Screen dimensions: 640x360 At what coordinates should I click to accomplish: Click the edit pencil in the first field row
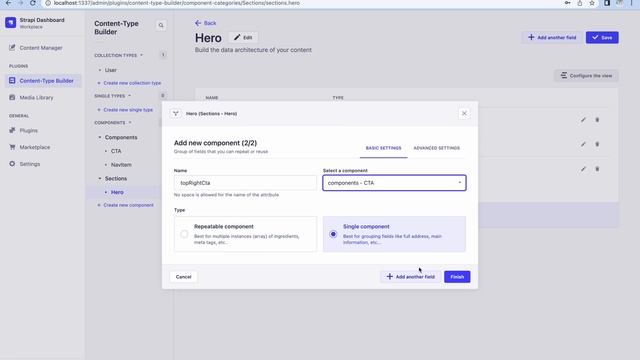(583, 120)
